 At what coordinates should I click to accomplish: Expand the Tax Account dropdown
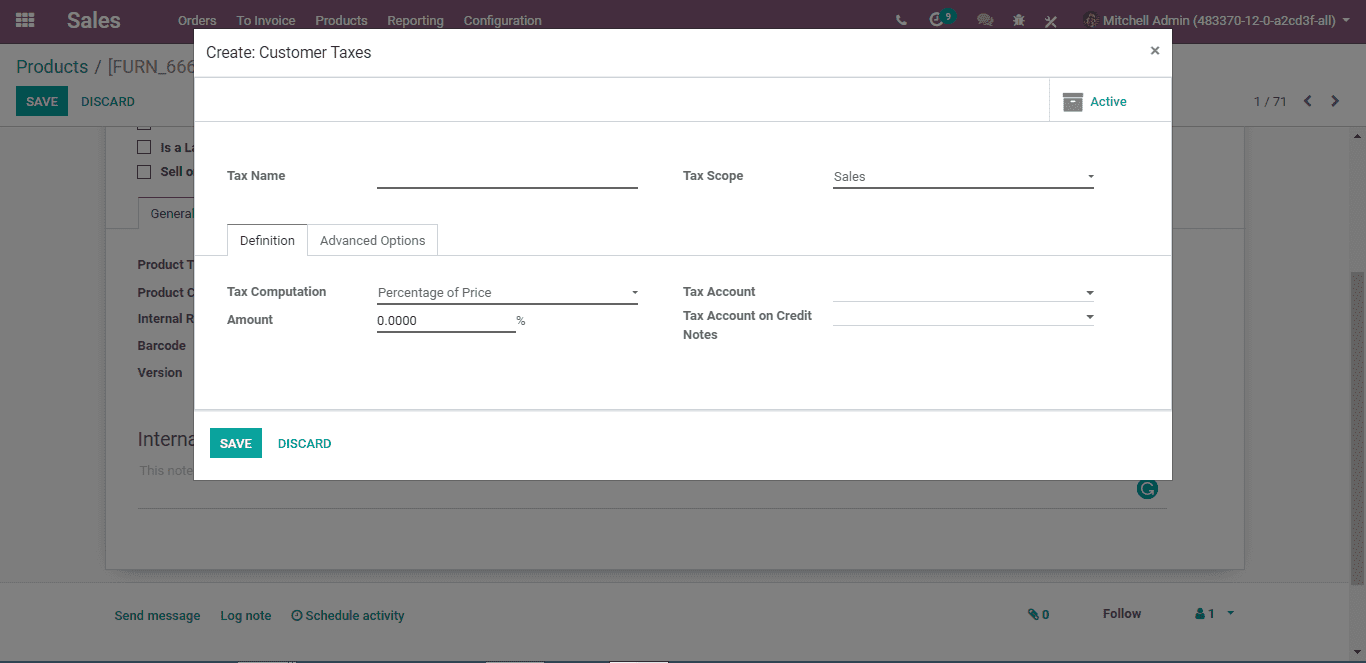963,292
